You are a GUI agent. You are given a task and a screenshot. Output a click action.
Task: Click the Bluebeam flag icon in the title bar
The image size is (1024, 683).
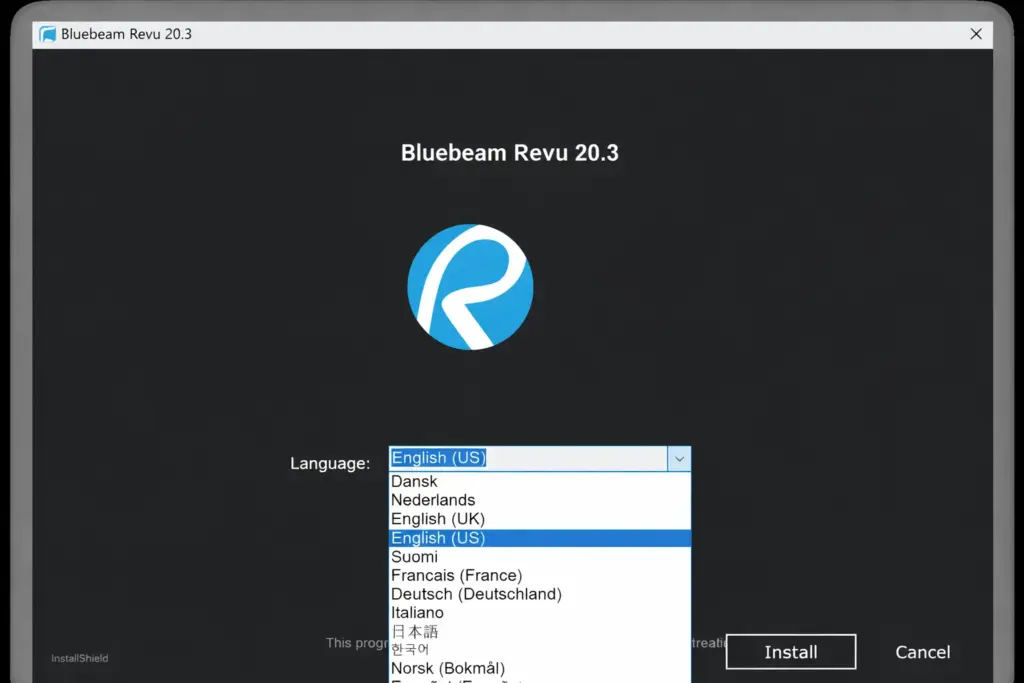(46, 33)
